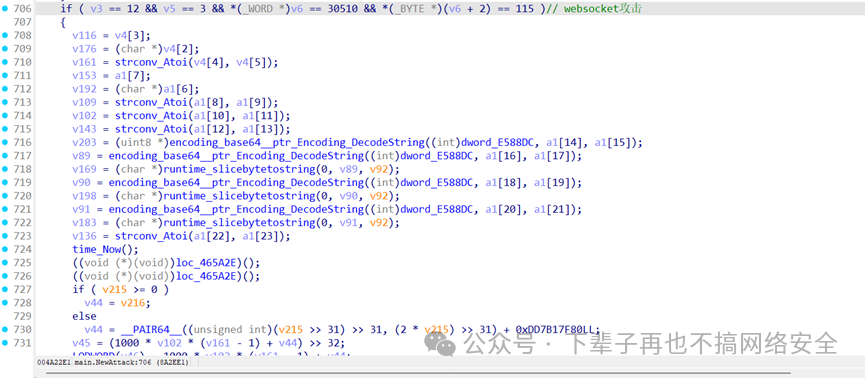Set breakpoint on line 711 dot

click(5, 75)
